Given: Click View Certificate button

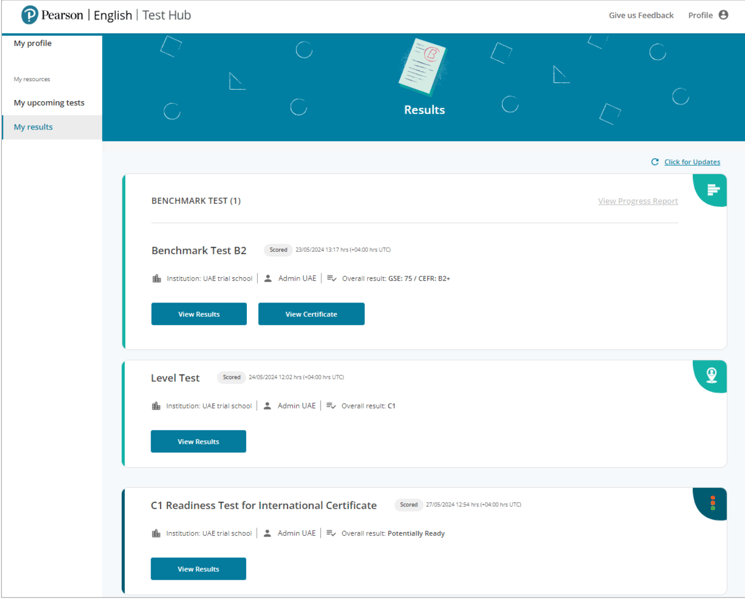Looking at the screenshot, I should (x=311, y=314).
